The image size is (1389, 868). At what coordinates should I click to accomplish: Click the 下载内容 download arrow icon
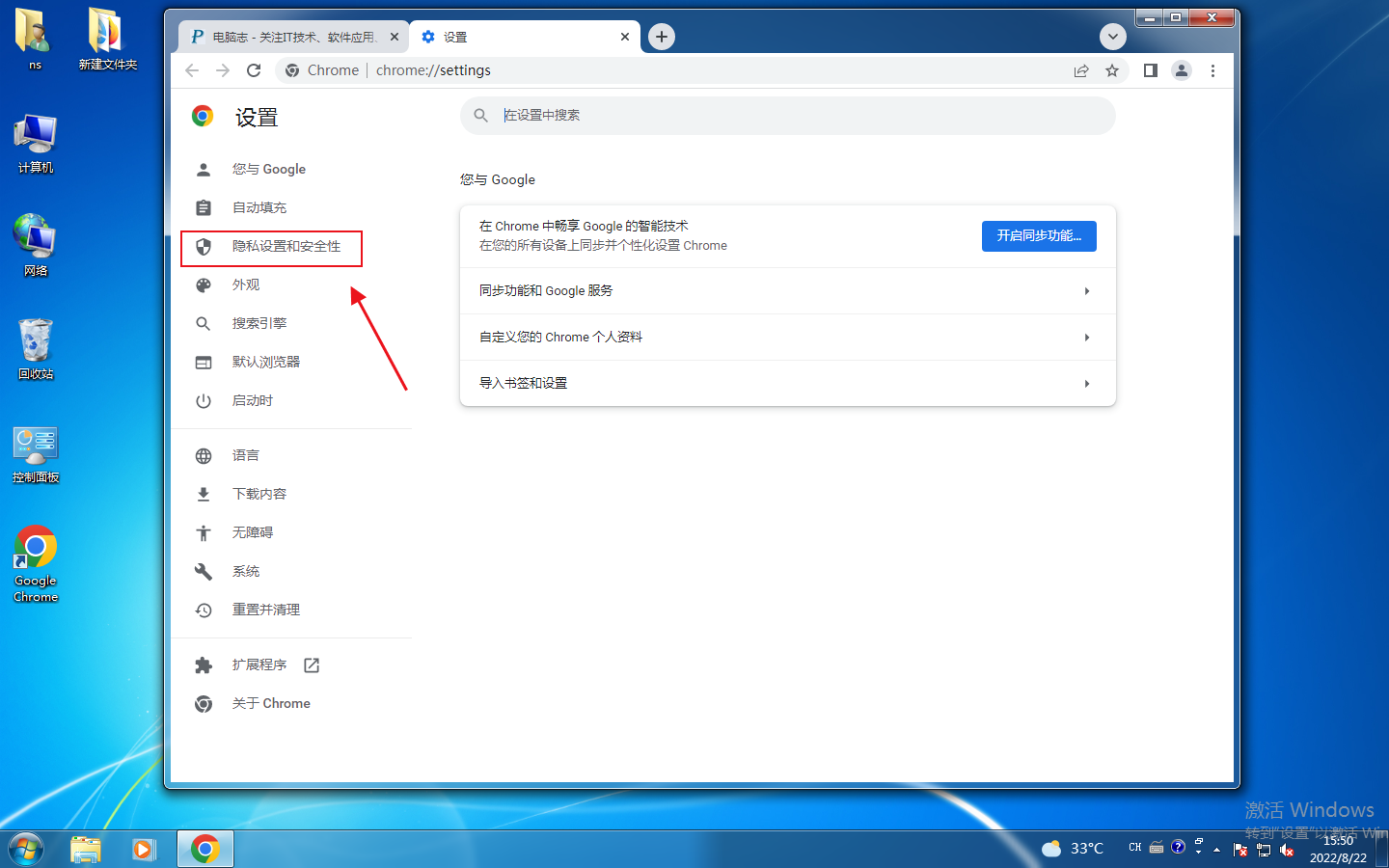204,495
